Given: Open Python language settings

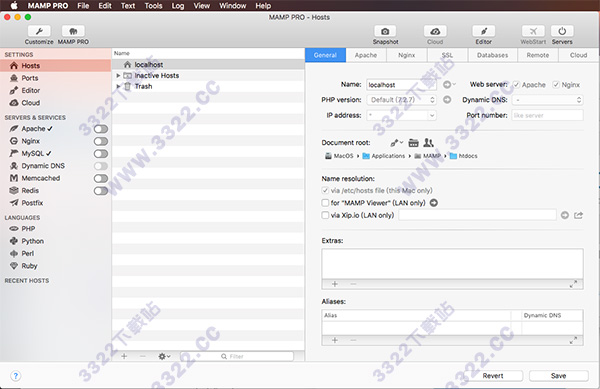Looking at the screenshot, I should click(x=32, y=241).
